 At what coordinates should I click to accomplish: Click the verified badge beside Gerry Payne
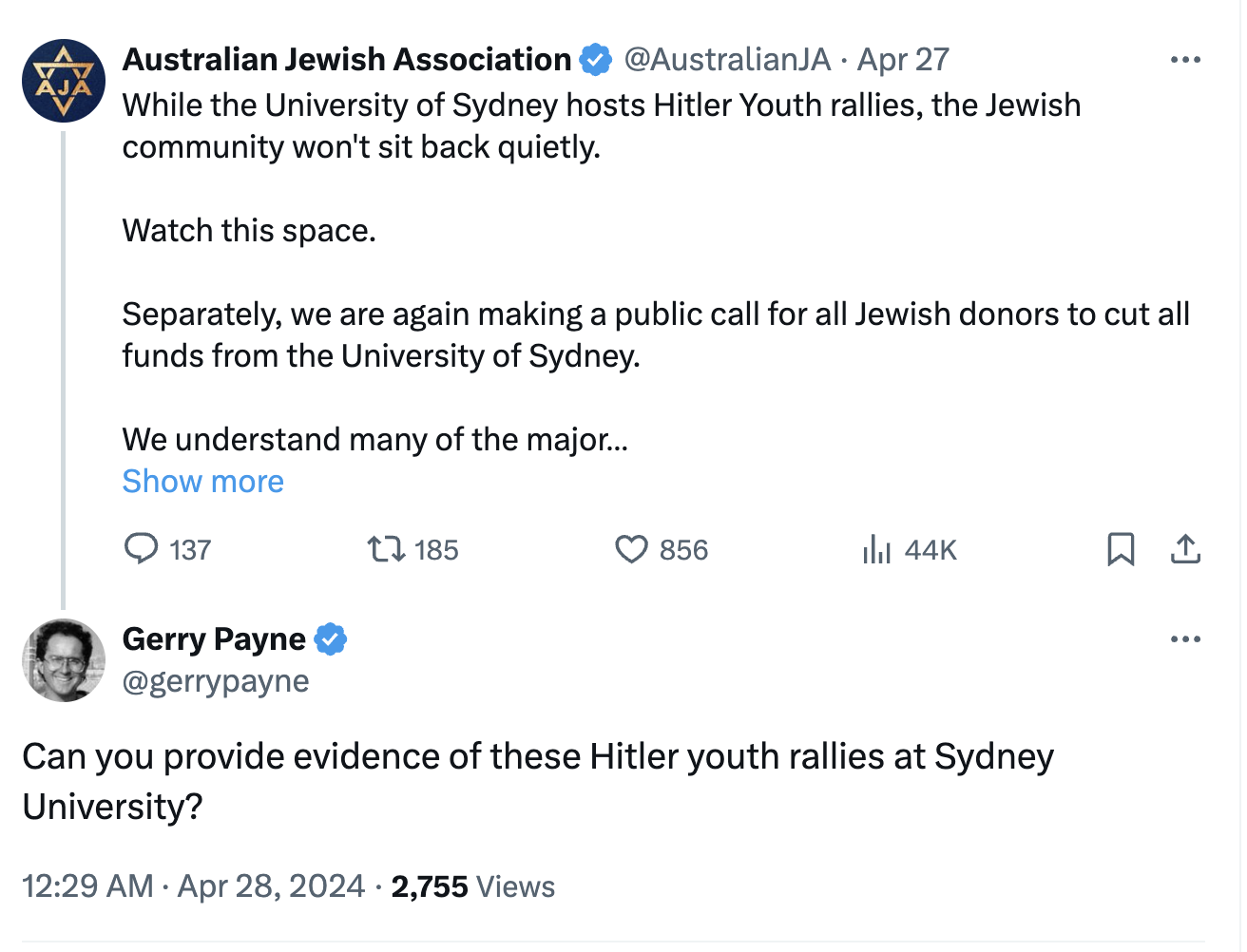point(331,639)
